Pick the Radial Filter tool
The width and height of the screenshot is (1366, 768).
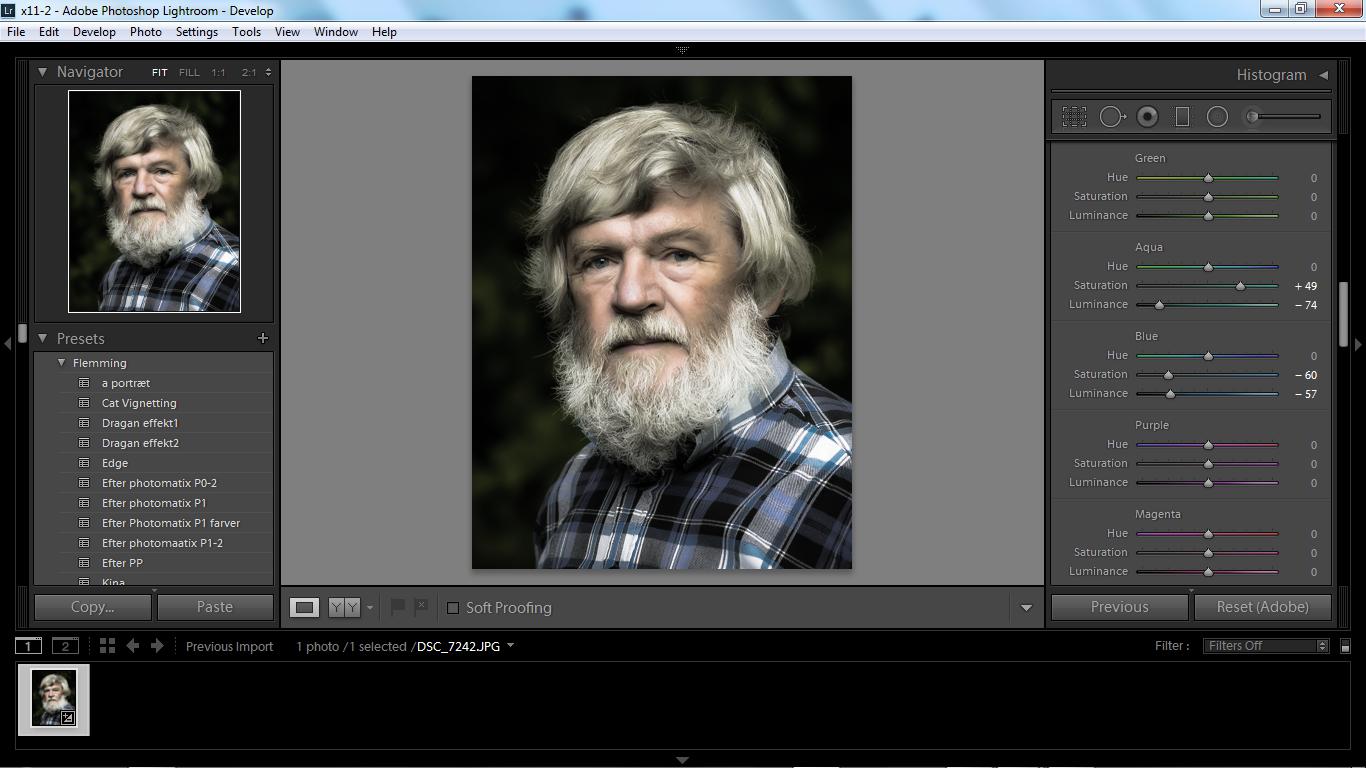click(x=1217, y=117)
